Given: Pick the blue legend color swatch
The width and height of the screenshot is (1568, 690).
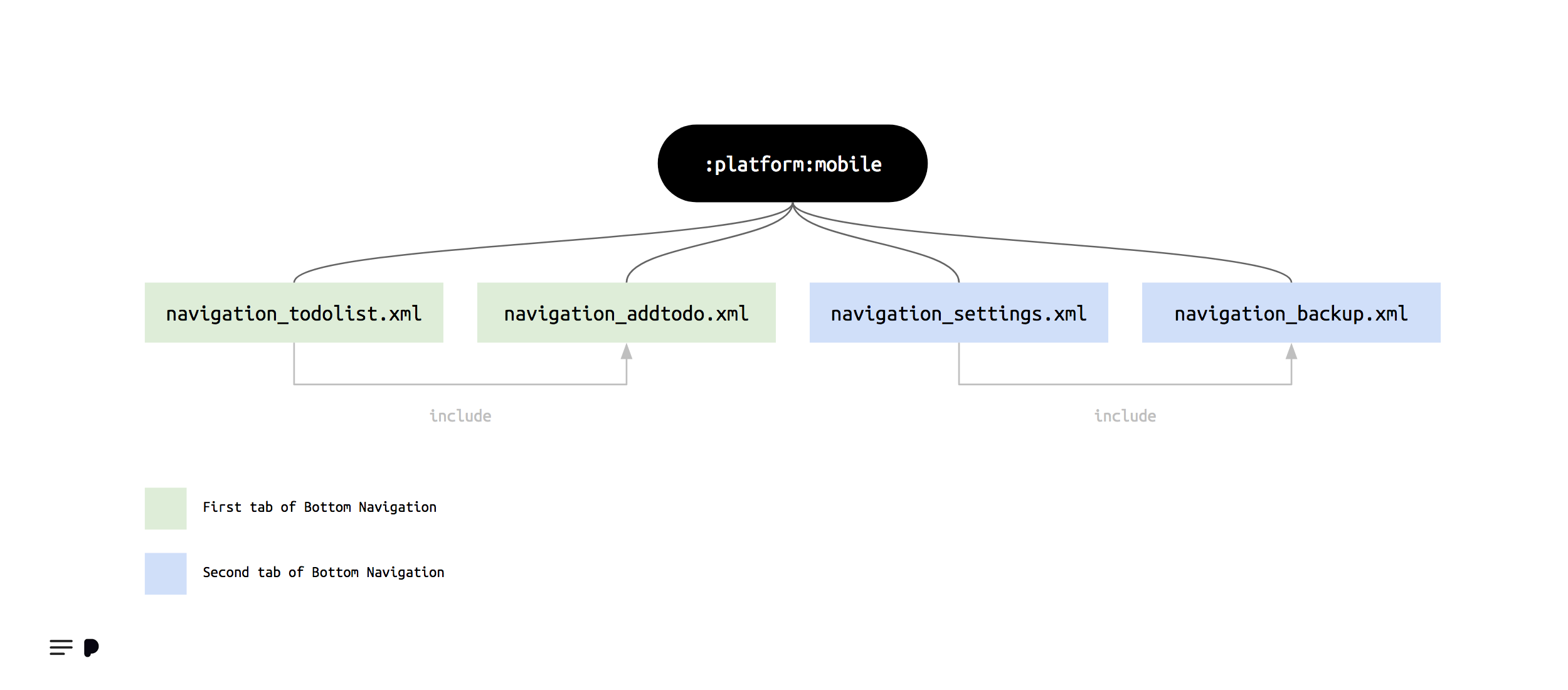Looking at the screenshot, I should 166,573.
